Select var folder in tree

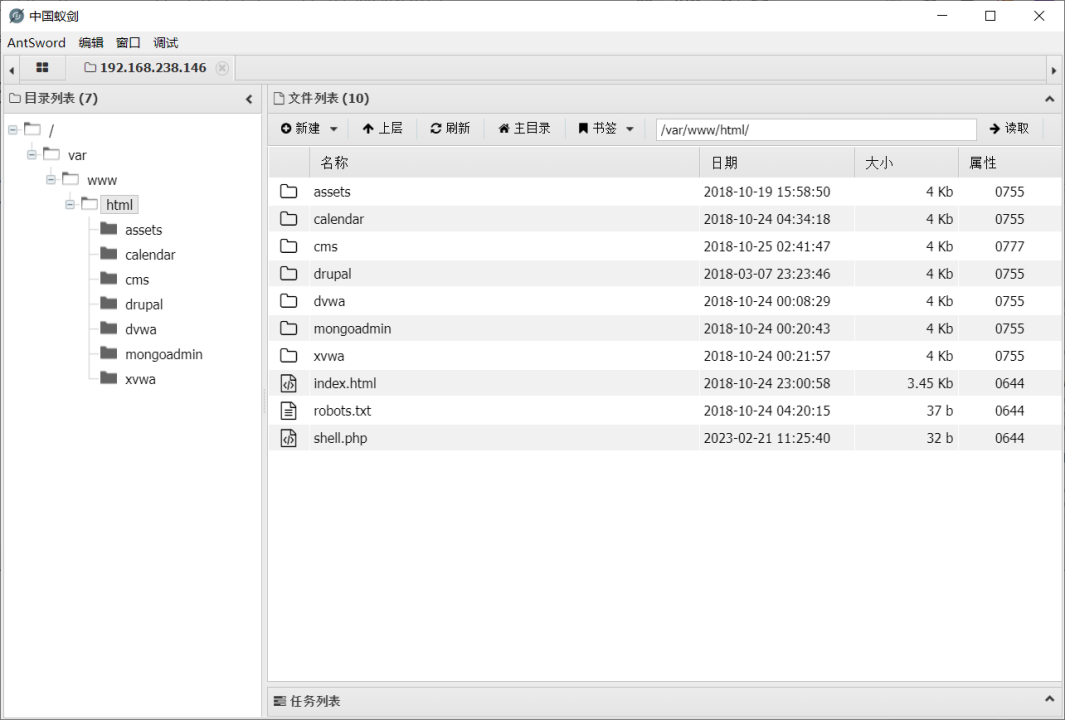click(x=77, y=156)
